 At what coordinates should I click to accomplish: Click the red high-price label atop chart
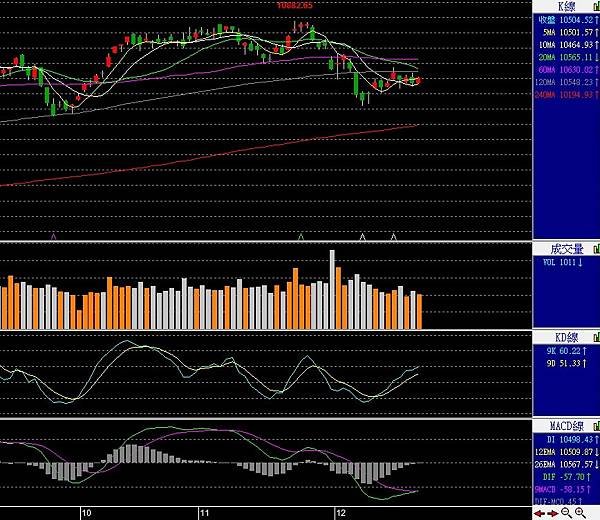[x=295, y=5]
